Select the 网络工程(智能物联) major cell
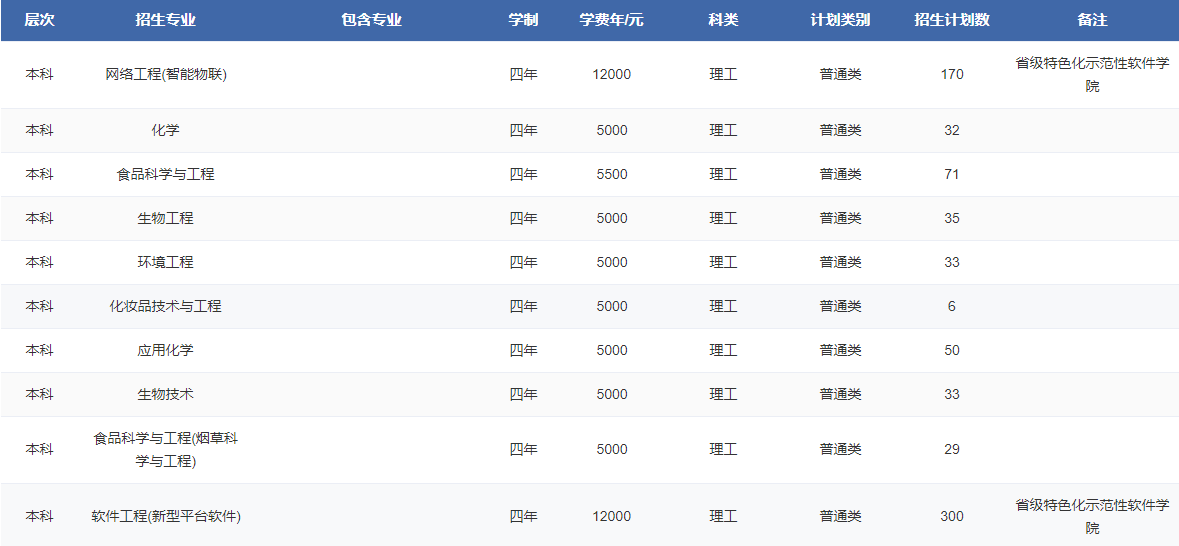Viewport: 1179px width, 546px height. click(166, 74)
